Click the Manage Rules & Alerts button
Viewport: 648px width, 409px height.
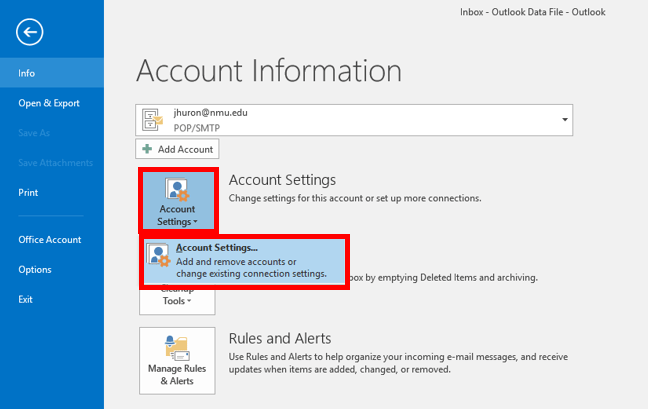[x=177, y=362]
